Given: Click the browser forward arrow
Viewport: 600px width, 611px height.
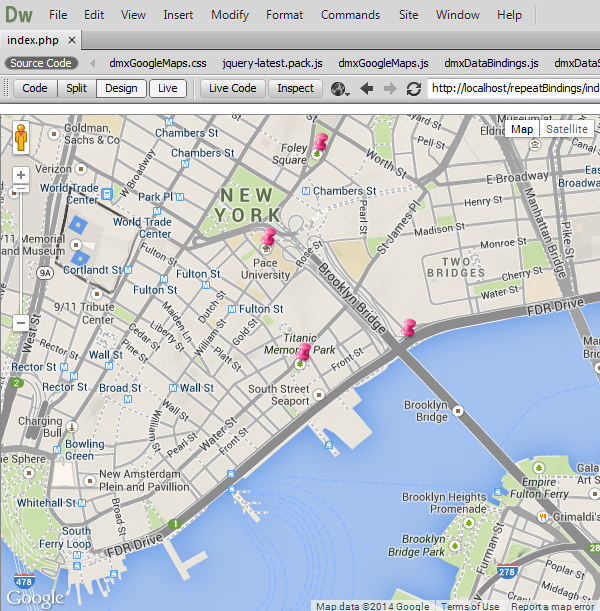Looking at the screenshot, I should (x=390, y=89).
